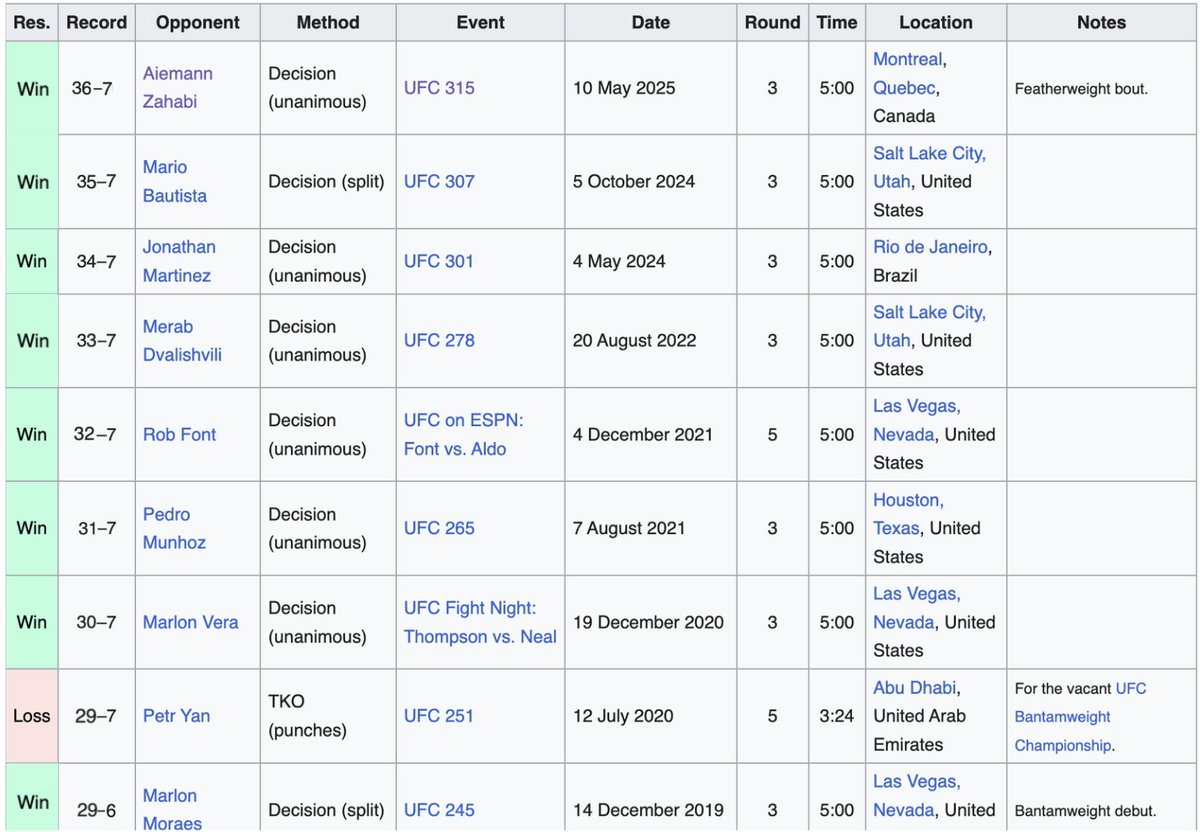Open the Mario Bautista opponent link
The height and width of the screenshot is (832, 1200).
tap(175, 181)
